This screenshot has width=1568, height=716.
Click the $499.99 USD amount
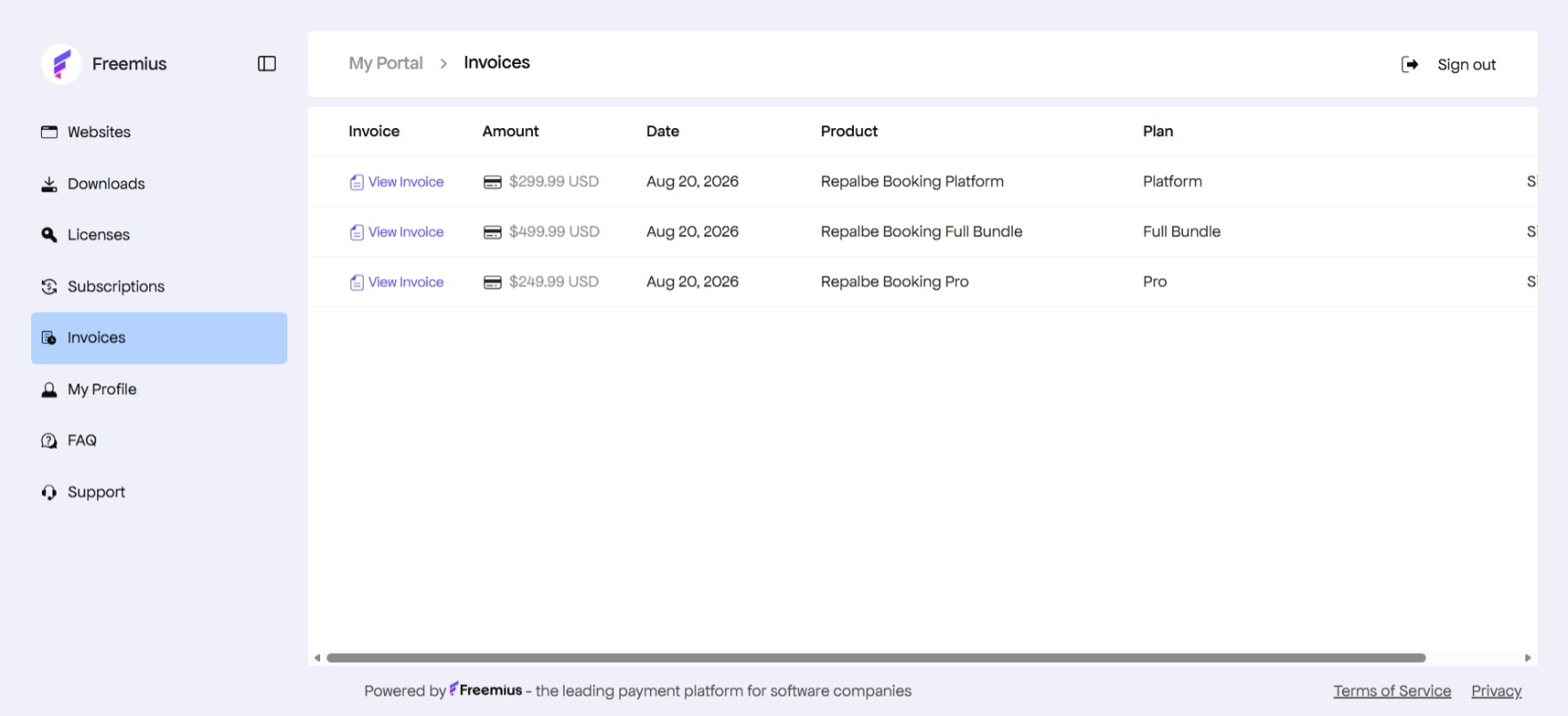[554, 231]
